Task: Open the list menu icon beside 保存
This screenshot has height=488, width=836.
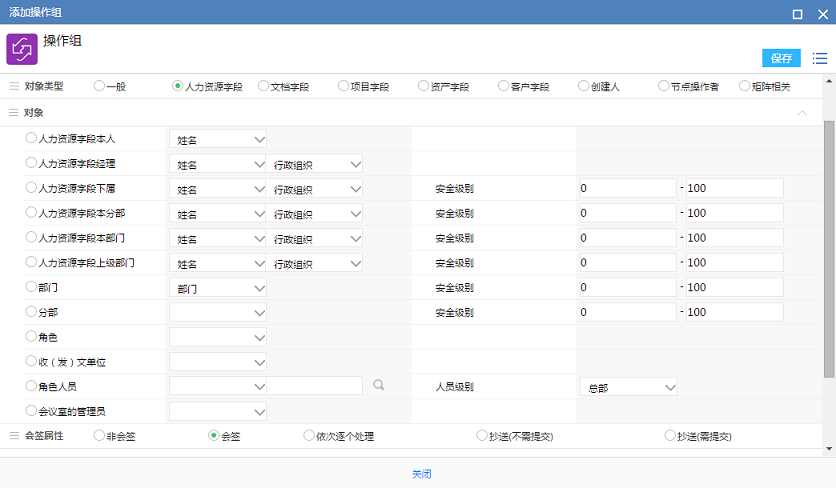Action: point(820,58)
